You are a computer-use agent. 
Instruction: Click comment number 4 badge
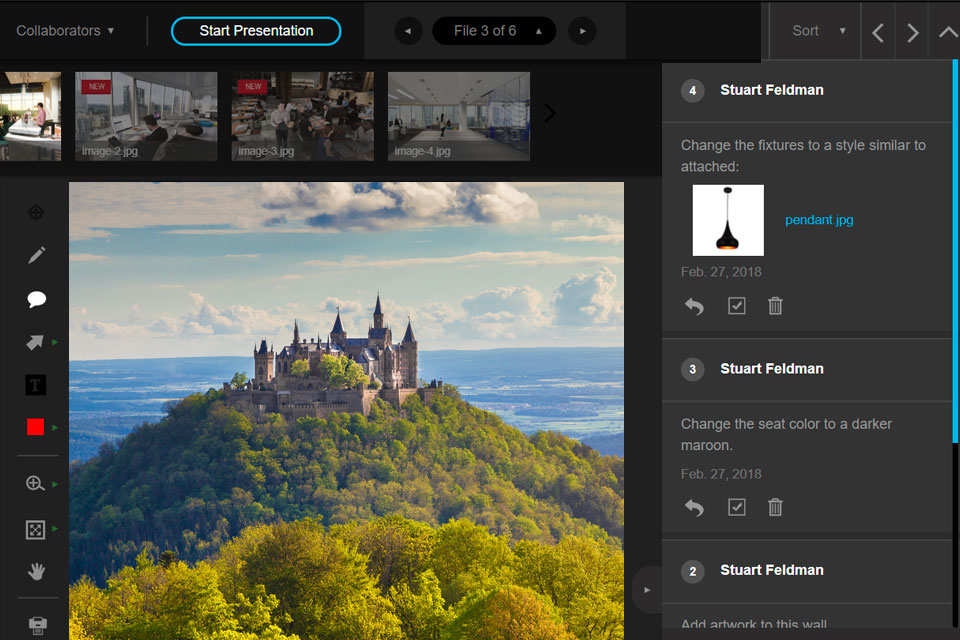point(692,91)
